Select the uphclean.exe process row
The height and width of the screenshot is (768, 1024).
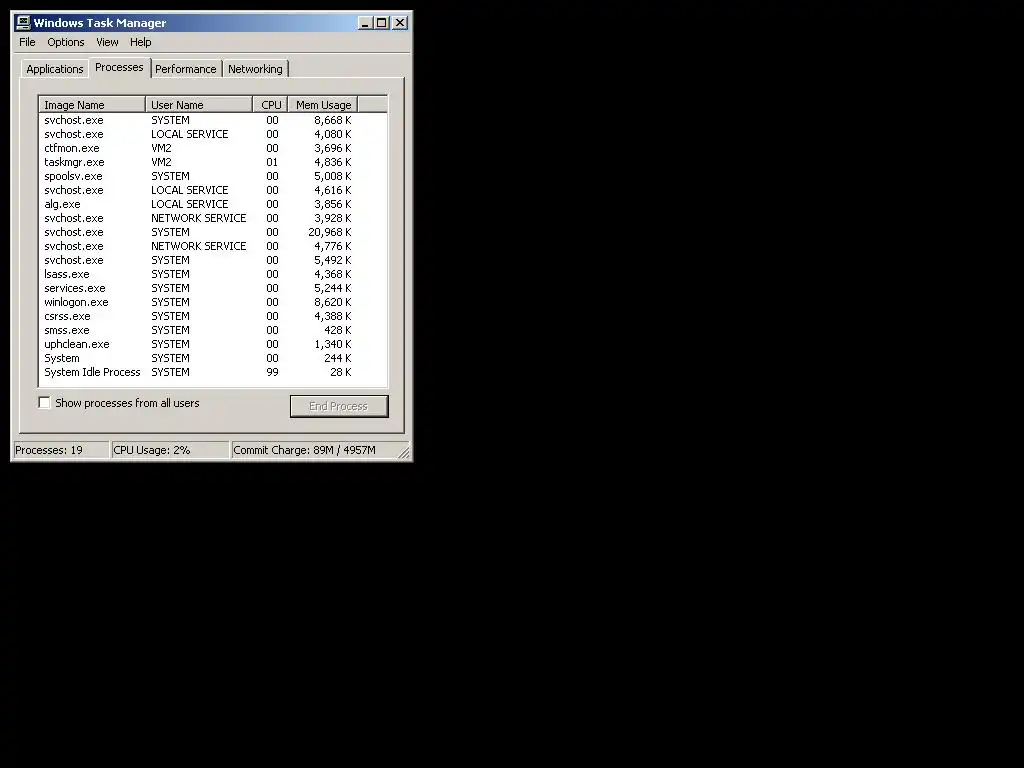click(x=213, y=344)
